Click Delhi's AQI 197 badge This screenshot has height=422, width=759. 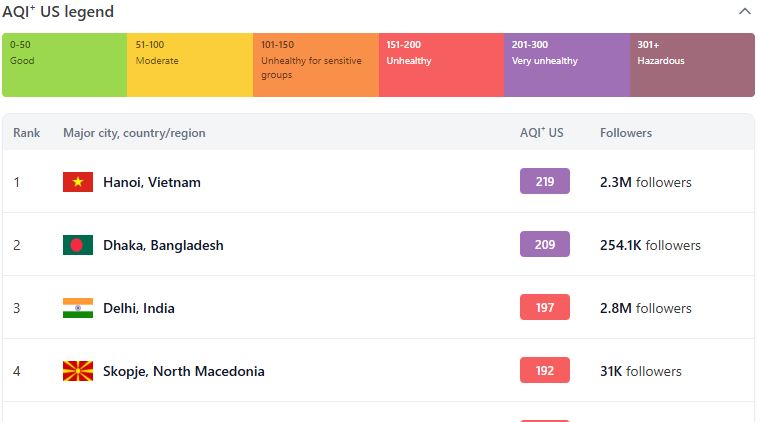pos(545,307)
